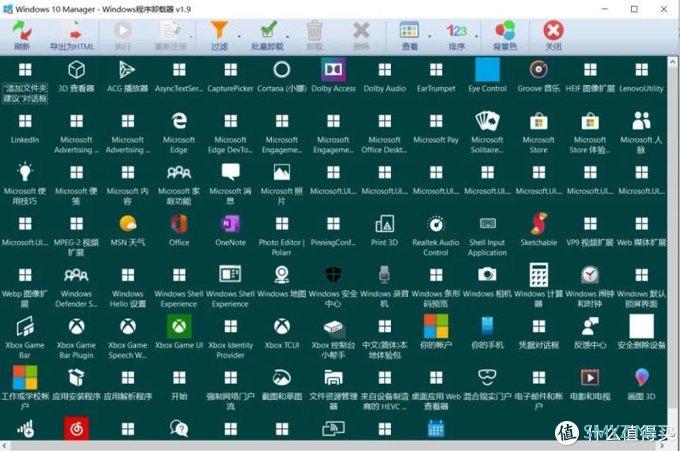This screenshot has height=451, width=680.
Task: Select the Microsoft Edge DevTo... app icon
Action: 230,121
